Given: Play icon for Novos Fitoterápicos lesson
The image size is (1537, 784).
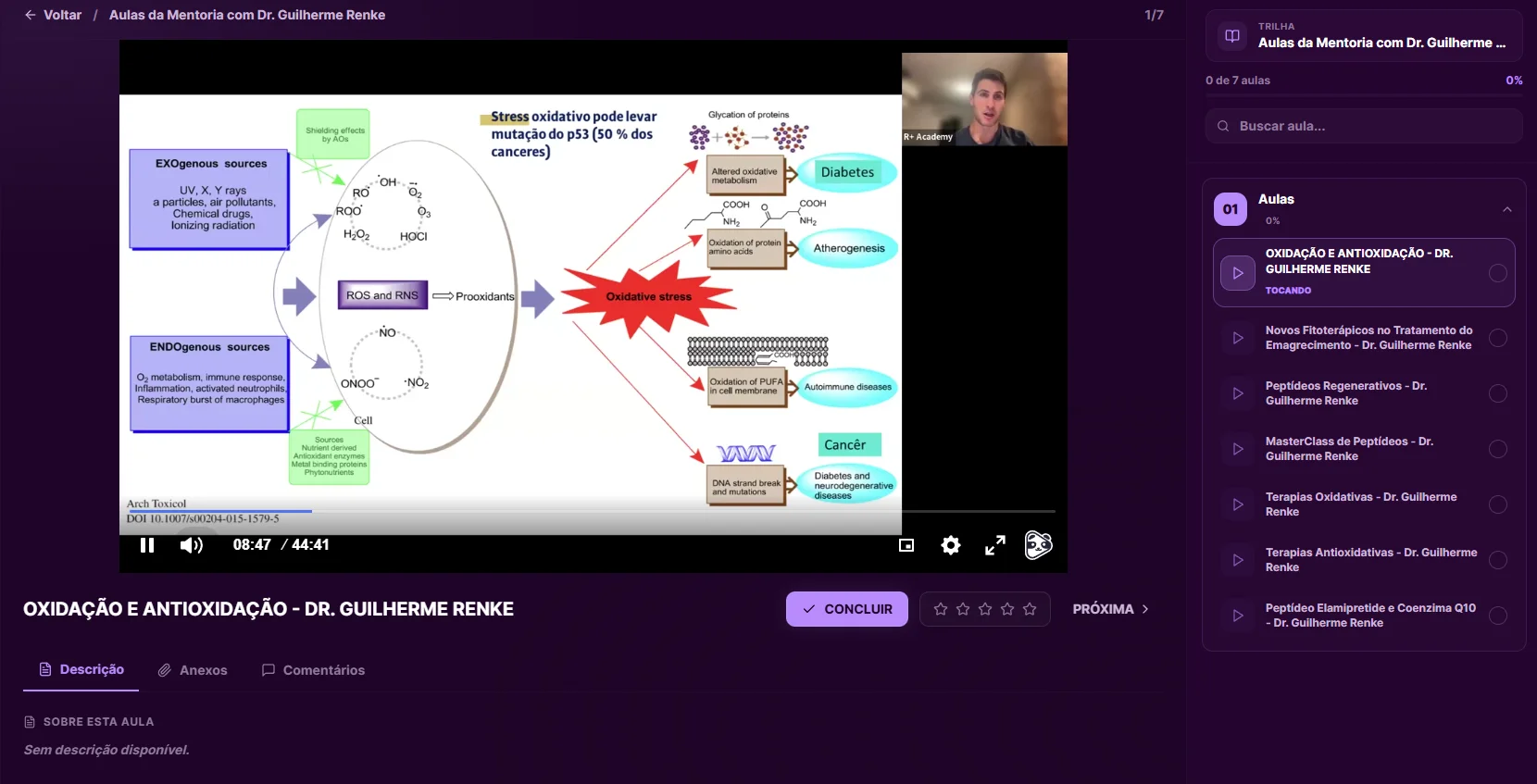Looking at the screenshot, I should coord(1238,338).
